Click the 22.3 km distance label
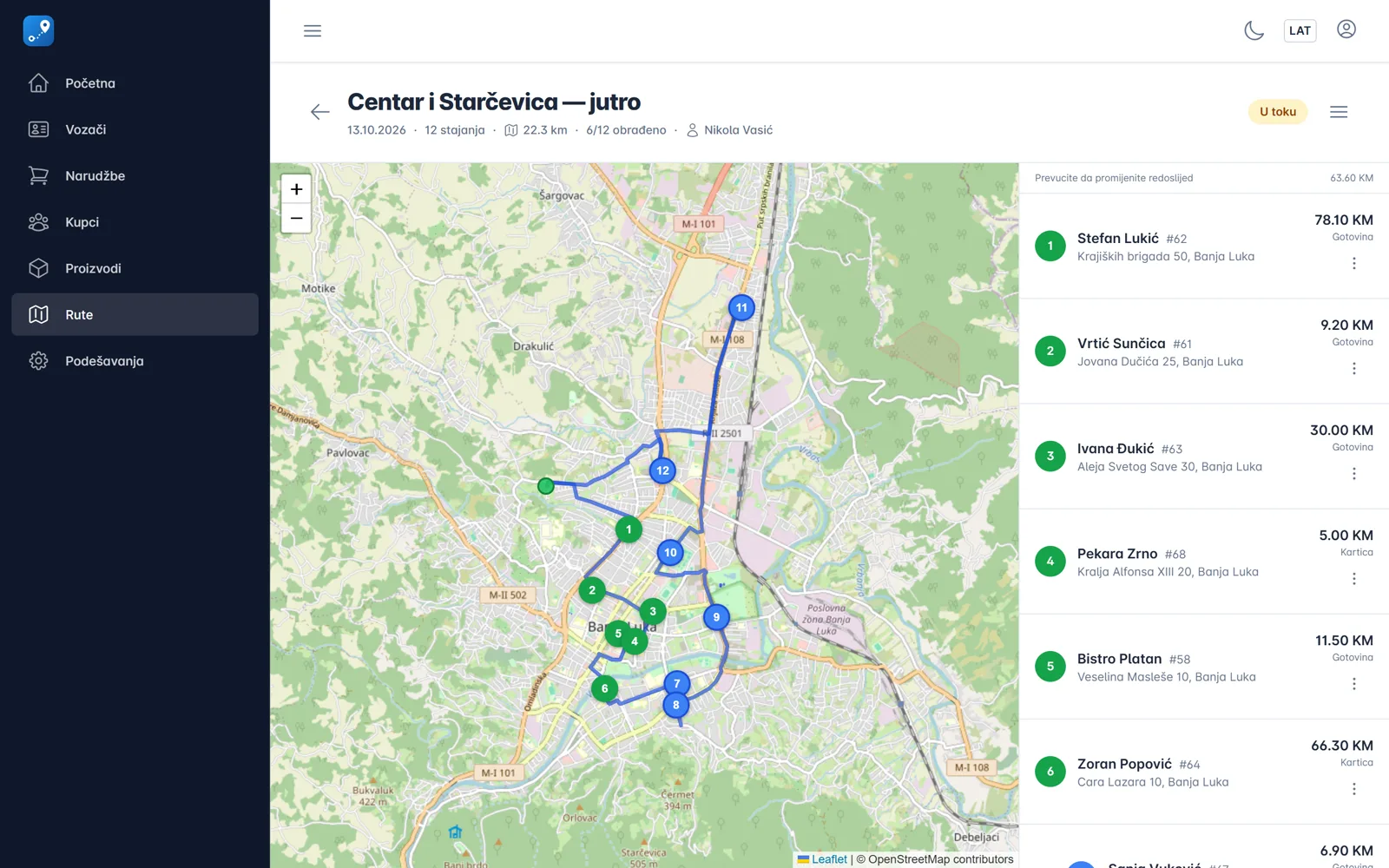The width and height of the screenshot is (1389, 868). tap(545, 130)
